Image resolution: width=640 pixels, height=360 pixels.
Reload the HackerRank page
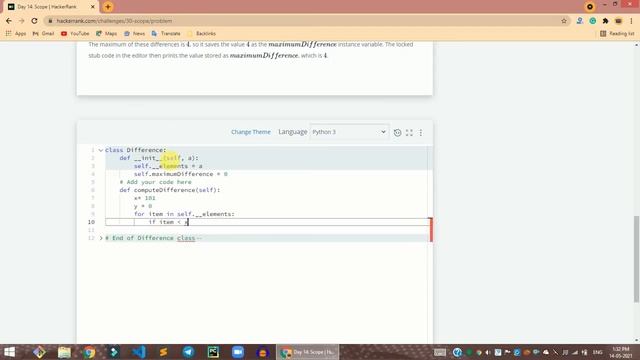[x=35, y=21]
